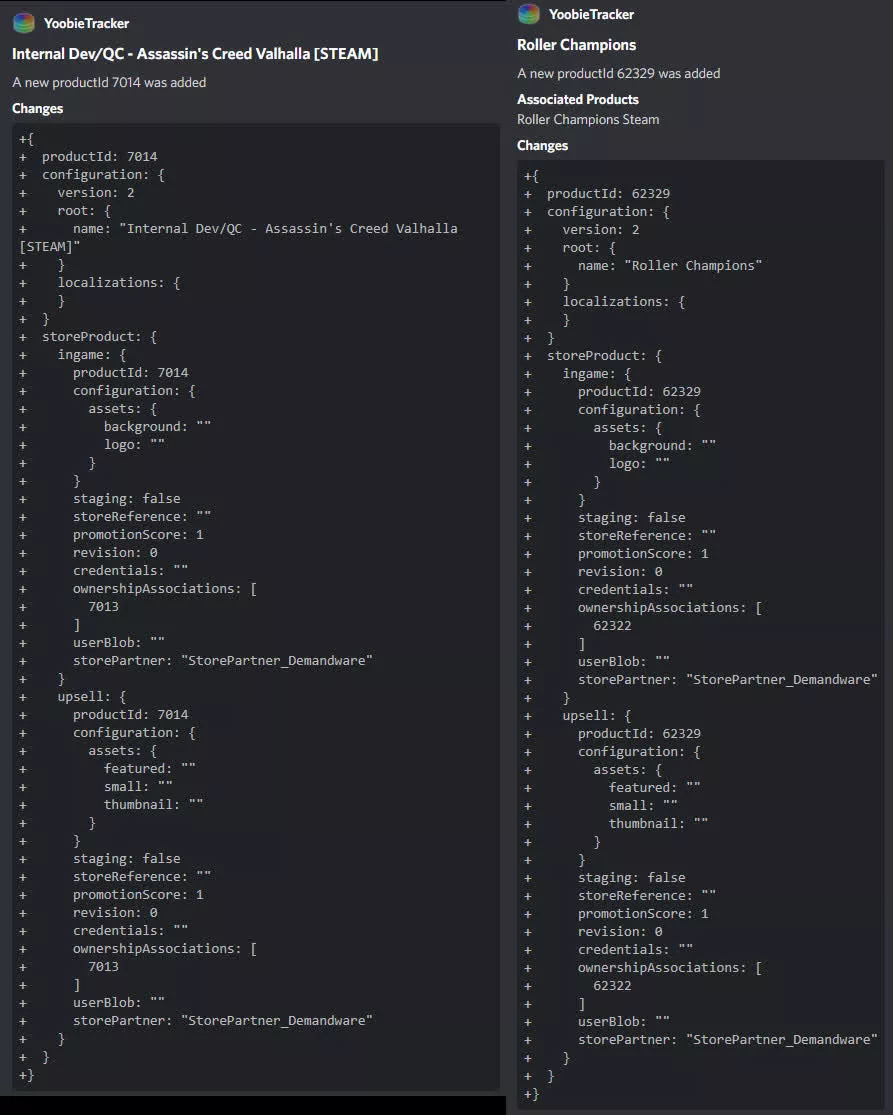Viewport: 893px width, 1115px height.
Task: Click 7013 under ingame ownershipAssociations
Action: [103, 607]
